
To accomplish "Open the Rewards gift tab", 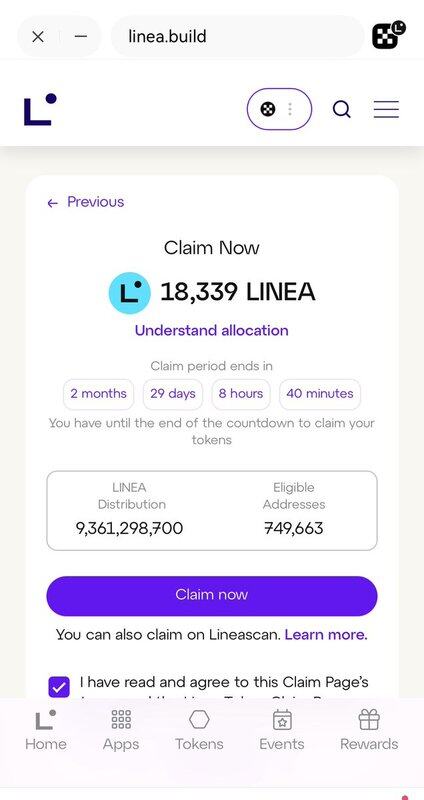I will pos(369,730).
